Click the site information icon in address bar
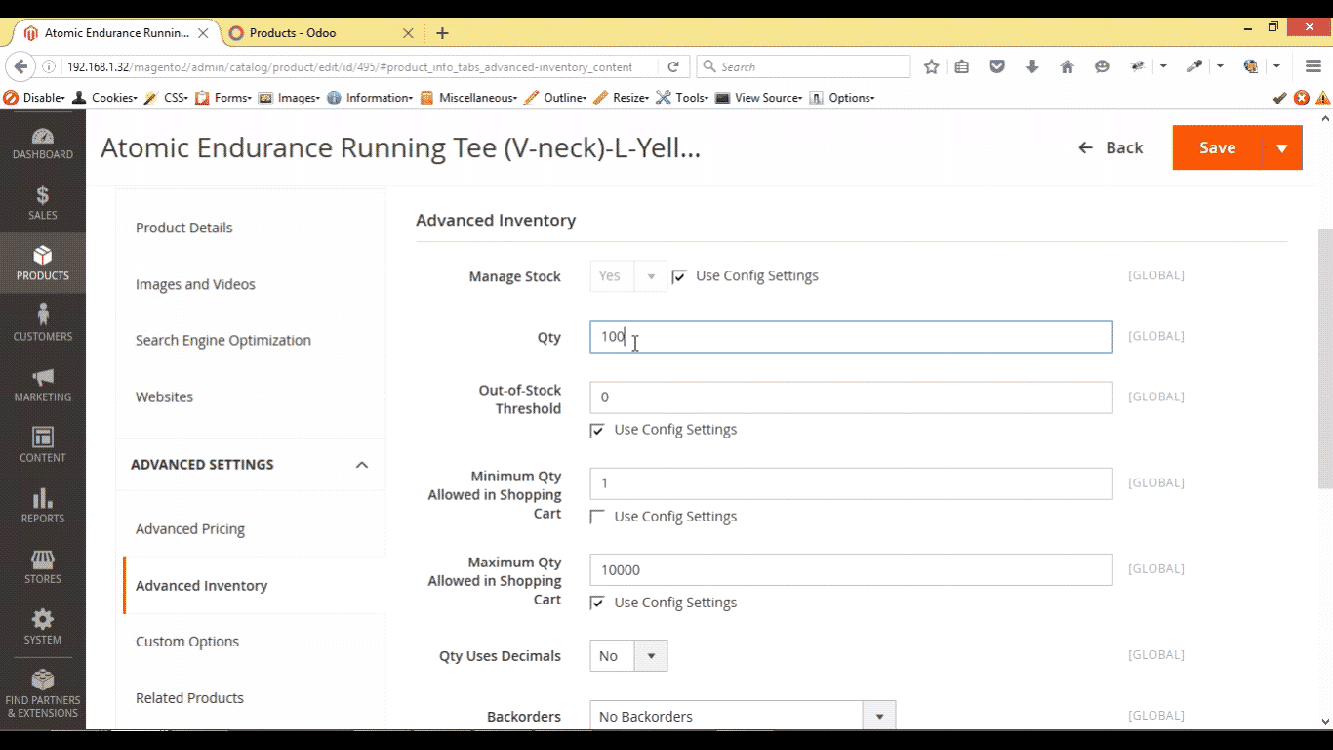1333x750 pixels. point(49,67)
